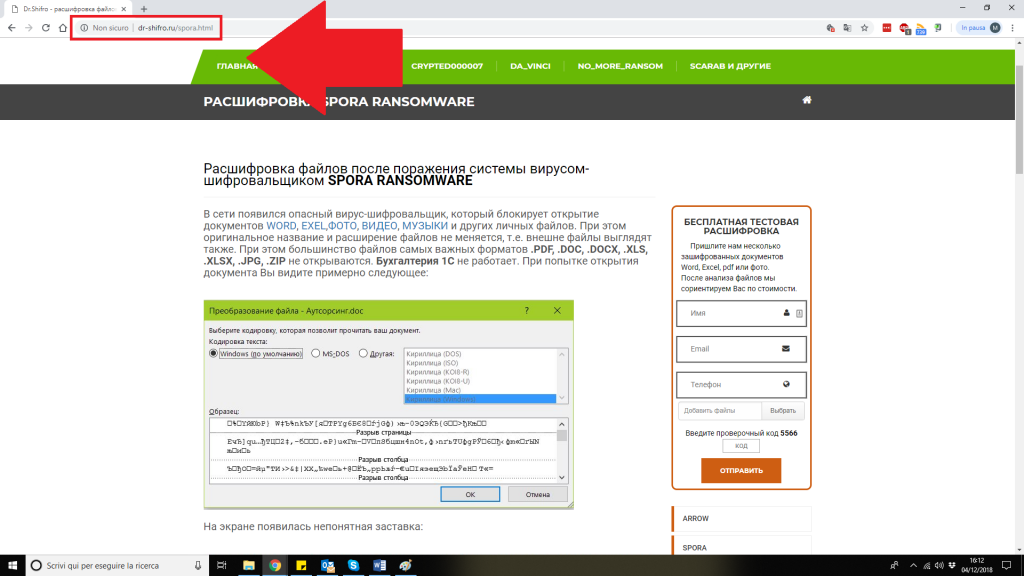Screen dimensions: 1024x576
Task: Open the translate page icon in address bar
Action: (x=847, y=28)
